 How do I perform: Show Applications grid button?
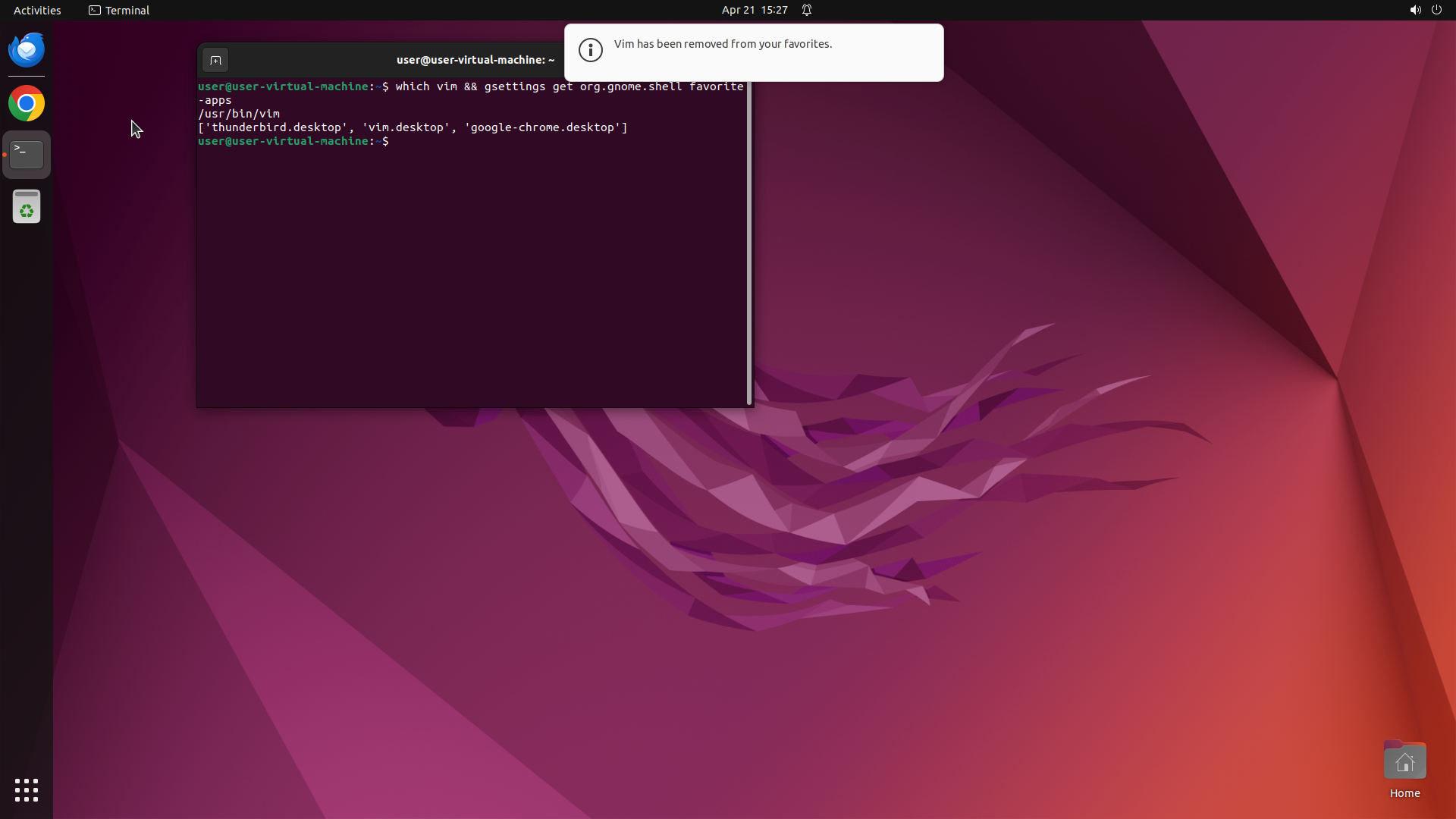(x=27, y=790)
